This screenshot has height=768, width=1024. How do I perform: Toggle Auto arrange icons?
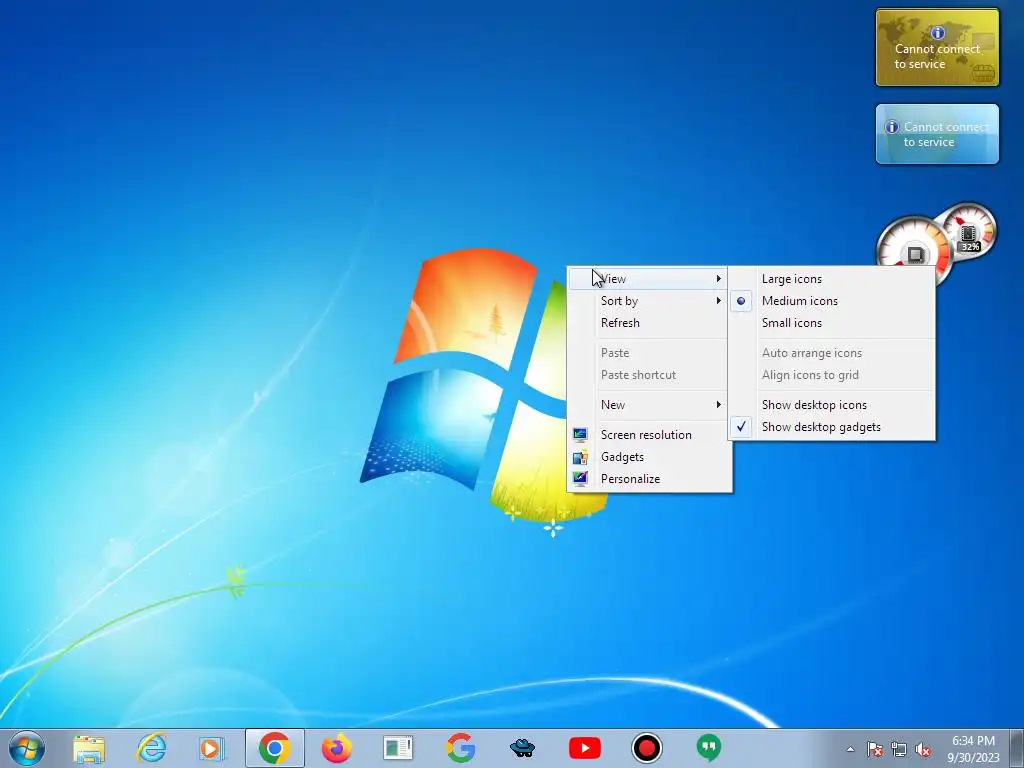(x=832, y=353)
